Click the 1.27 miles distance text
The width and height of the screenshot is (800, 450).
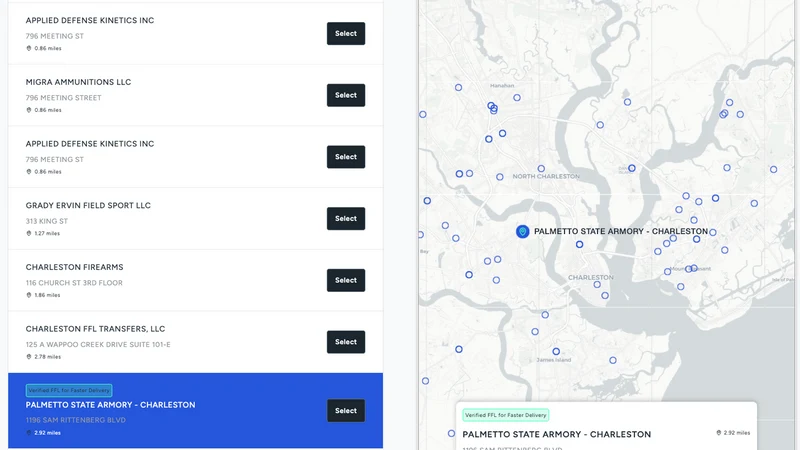pos(47,234)
